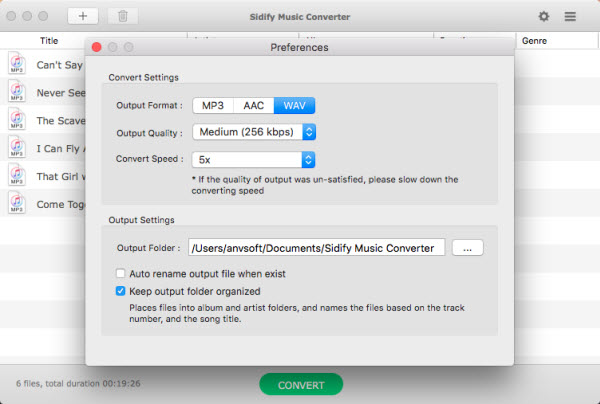Viewport: 600px width, 404px height.
Task: Uncheck Keep output folder organized
Action: pyautogui.click(x=121, y=291)
